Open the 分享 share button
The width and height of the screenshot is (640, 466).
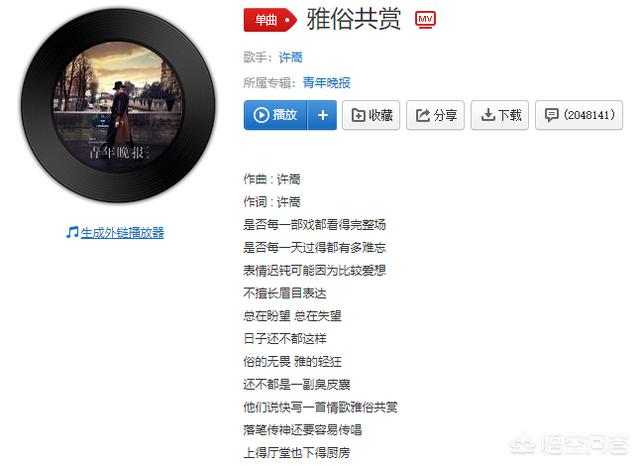coord(435,115)
